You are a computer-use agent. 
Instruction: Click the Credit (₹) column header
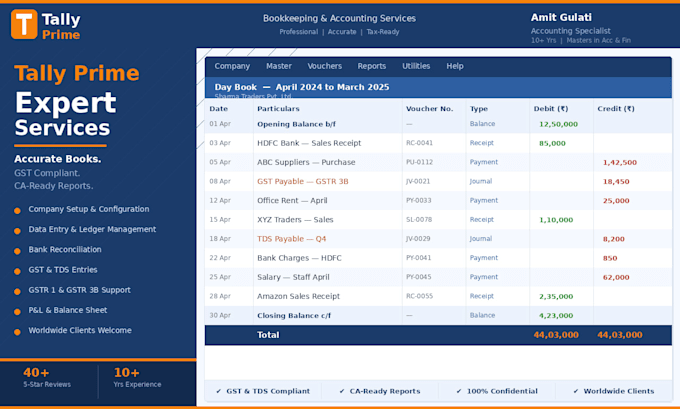click(616, 108)
